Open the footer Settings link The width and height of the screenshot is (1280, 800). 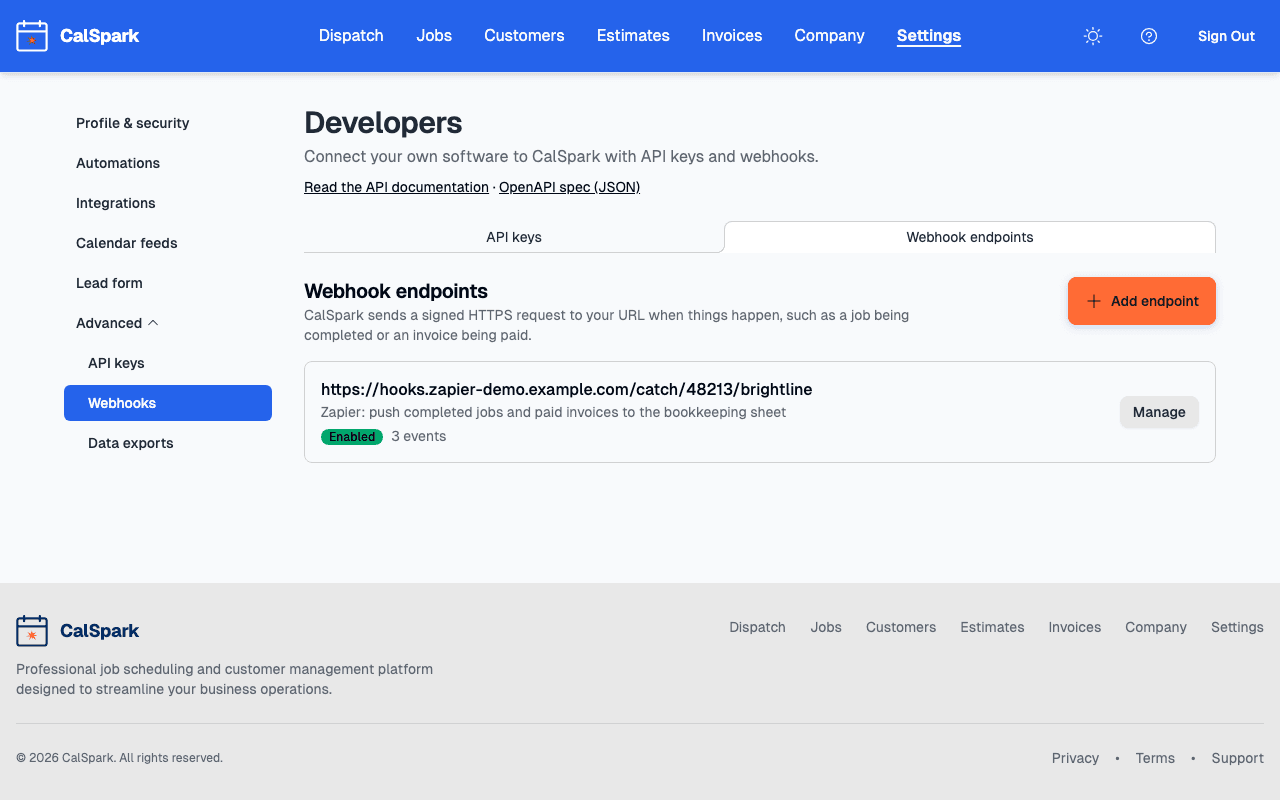(x=1237, y=627)
